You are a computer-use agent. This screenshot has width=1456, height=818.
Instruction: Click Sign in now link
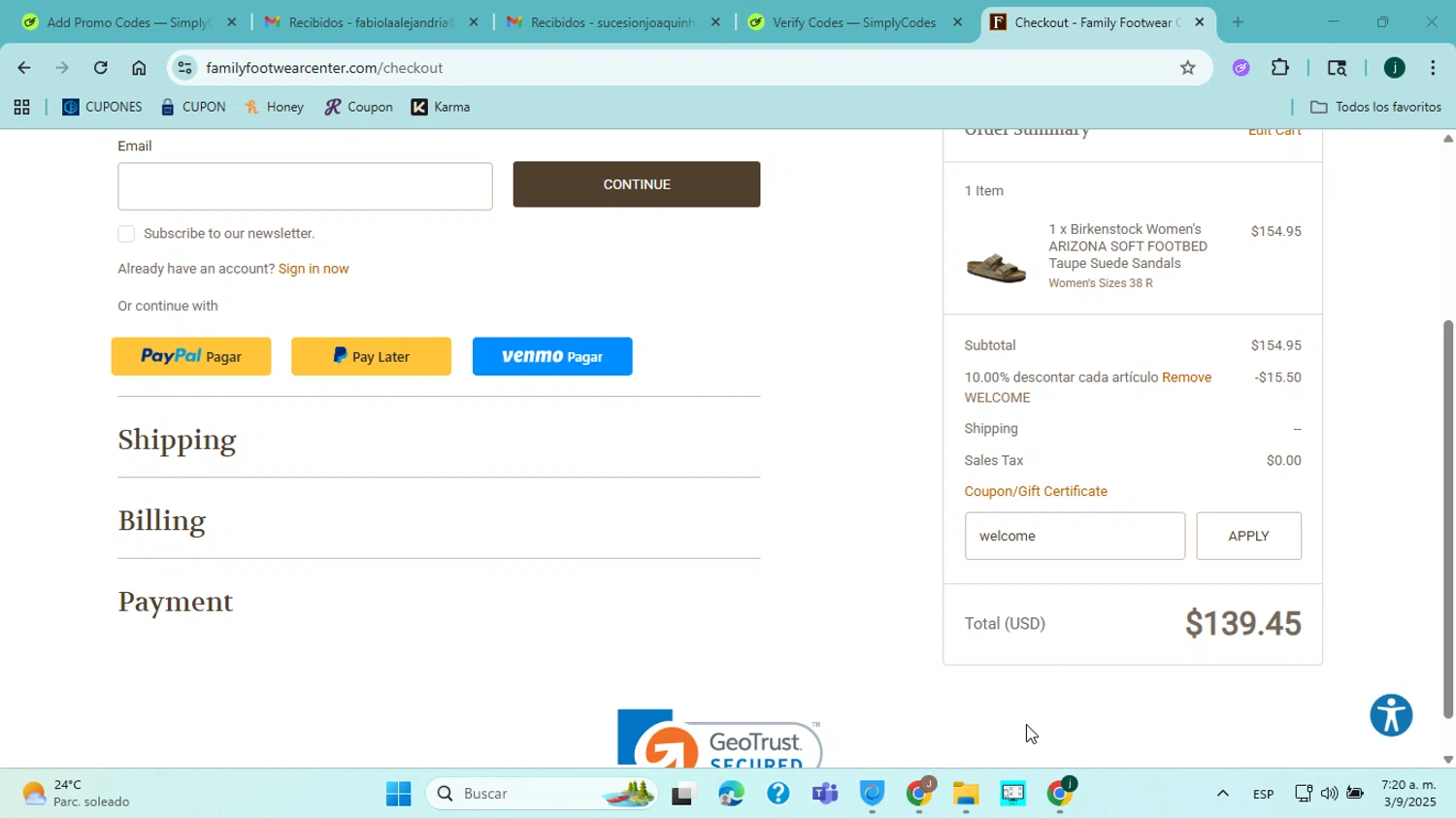(314, 269)
